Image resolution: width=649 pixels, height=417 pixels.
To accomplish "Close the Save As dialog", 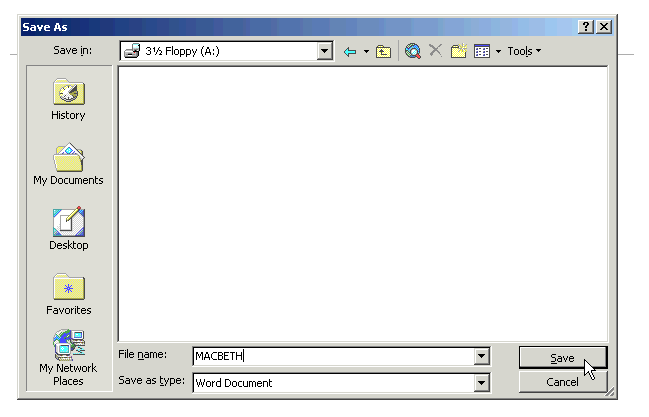I will point(604,27).
